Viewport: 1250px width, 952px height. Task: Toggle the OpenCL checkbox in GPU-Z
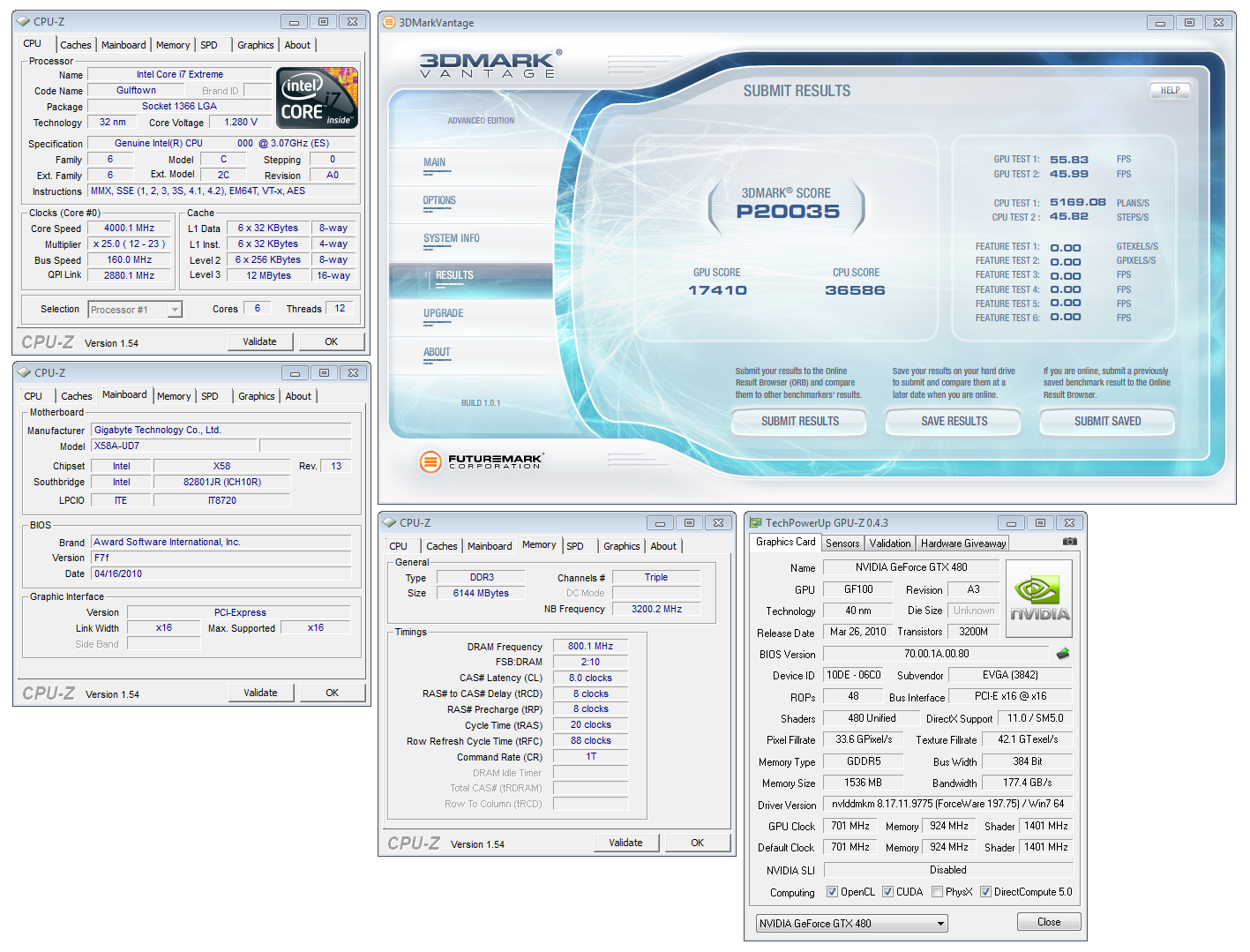coord(832,892)
